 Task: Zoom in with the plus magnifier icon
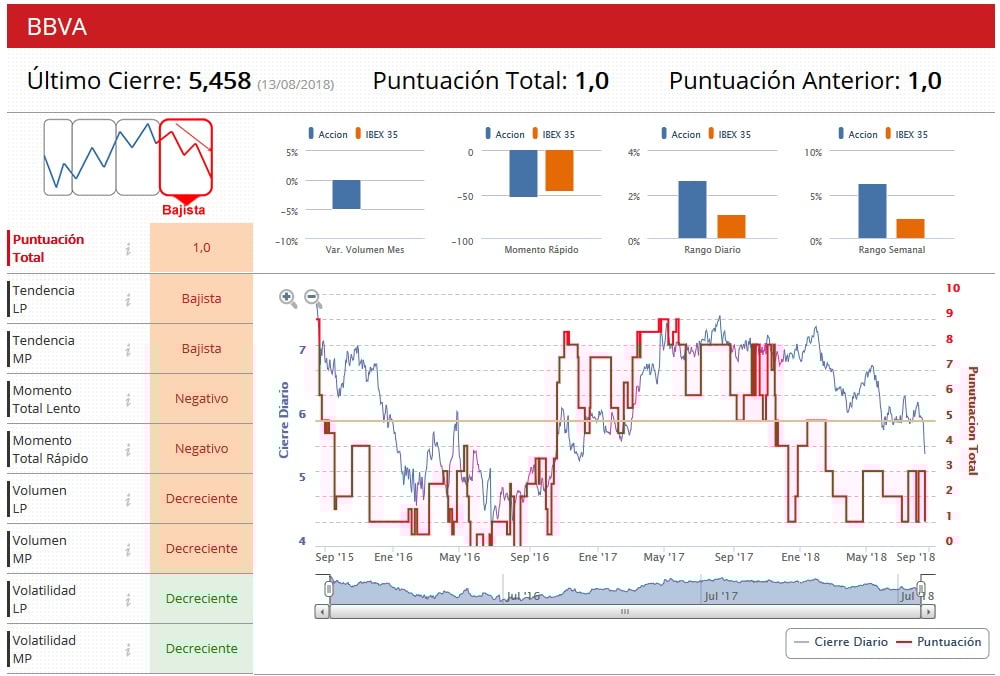coord(288,298)
